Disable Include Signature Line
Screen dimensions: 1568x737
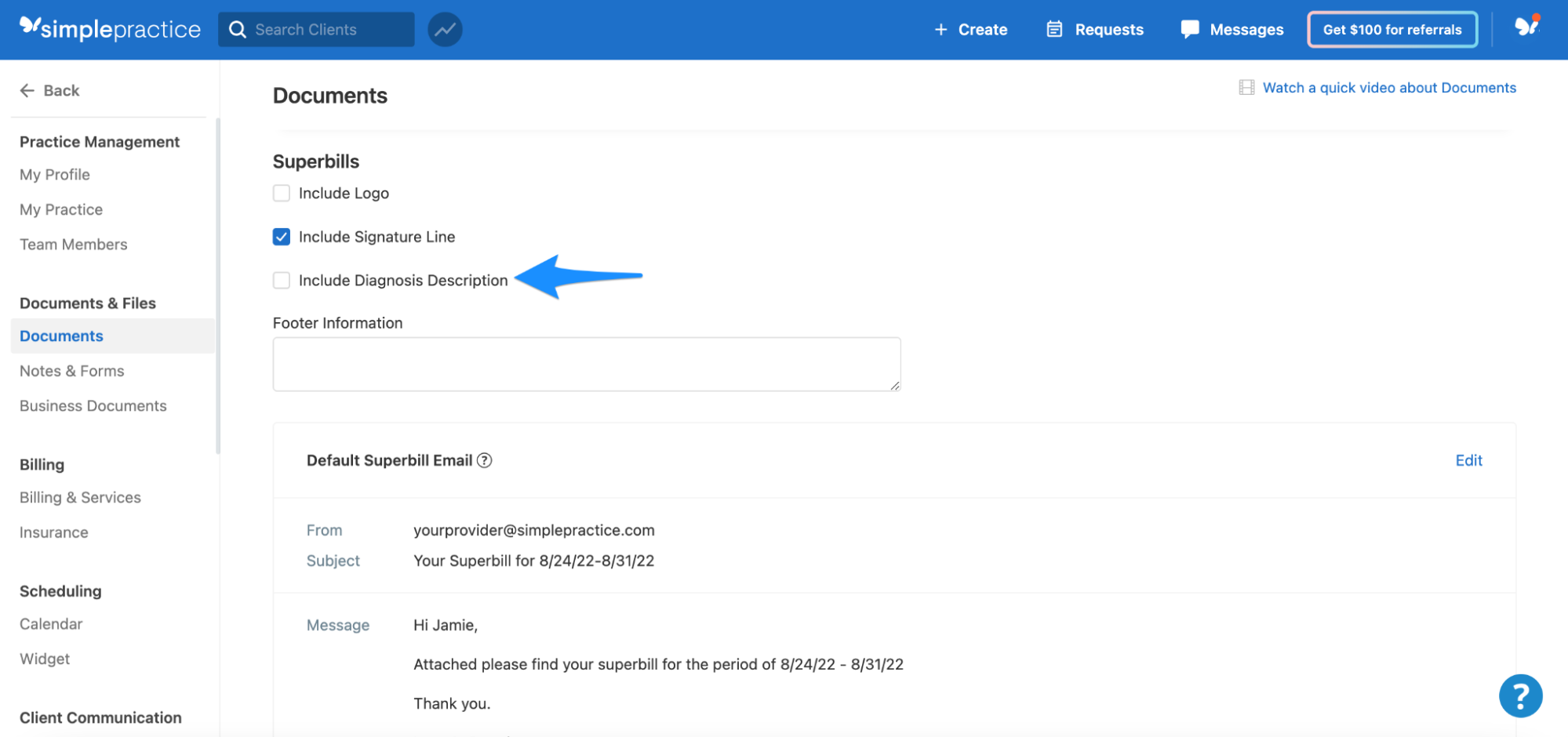pyautogui.click(x=281, y=236)
